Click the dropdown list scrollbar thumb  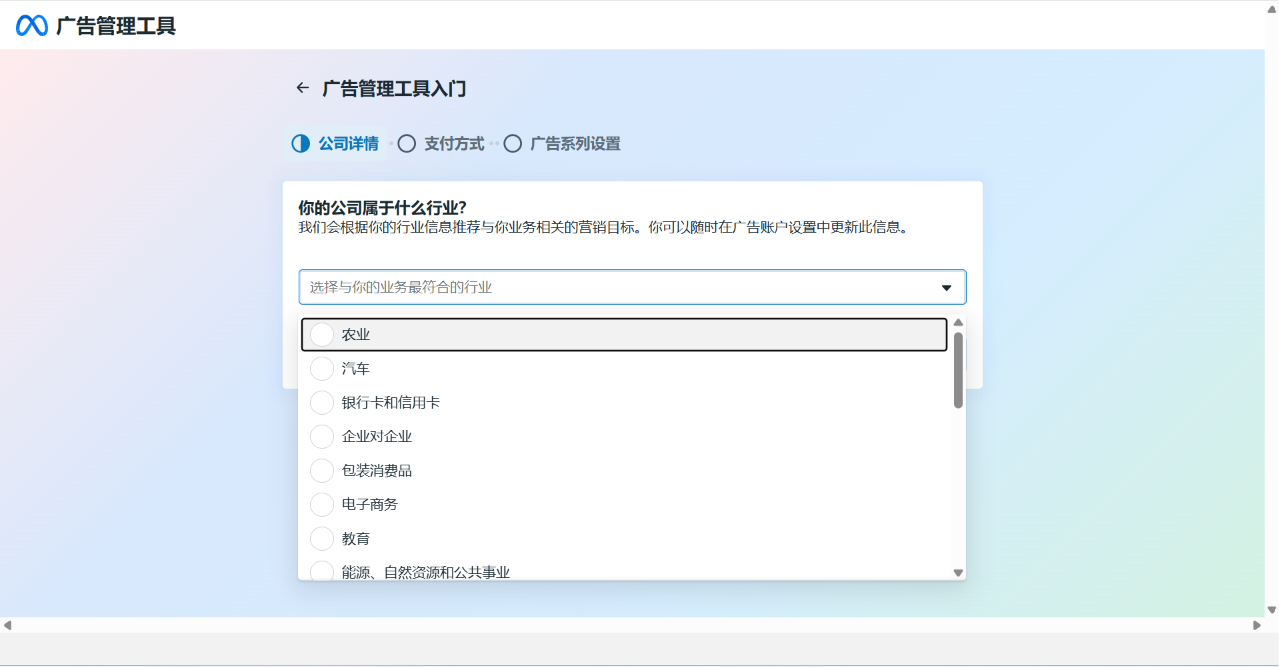(958, 370)
